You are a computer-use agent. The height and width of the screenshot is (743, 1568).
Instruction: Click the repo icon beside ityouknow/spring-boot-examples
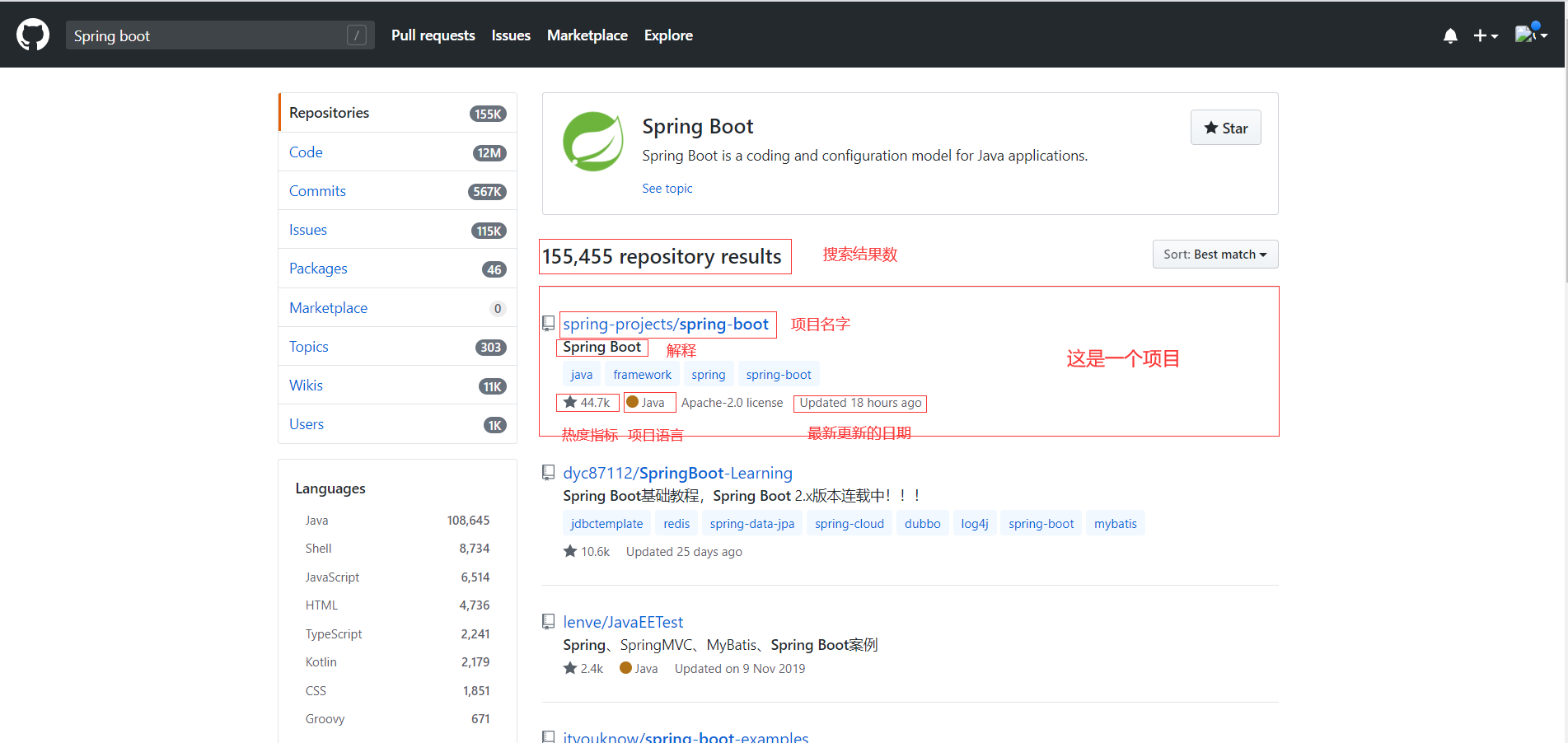[548, 736]
